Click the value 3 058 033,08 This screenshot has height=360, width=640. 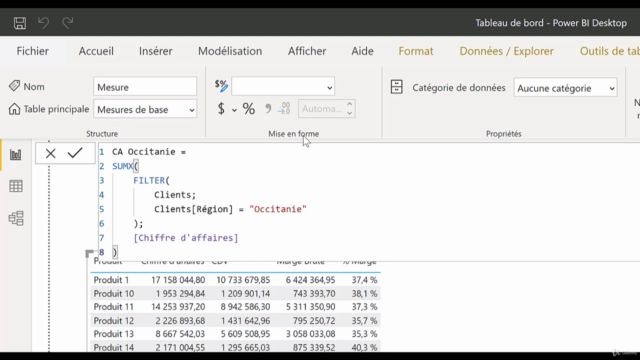(x=311, y=334)
